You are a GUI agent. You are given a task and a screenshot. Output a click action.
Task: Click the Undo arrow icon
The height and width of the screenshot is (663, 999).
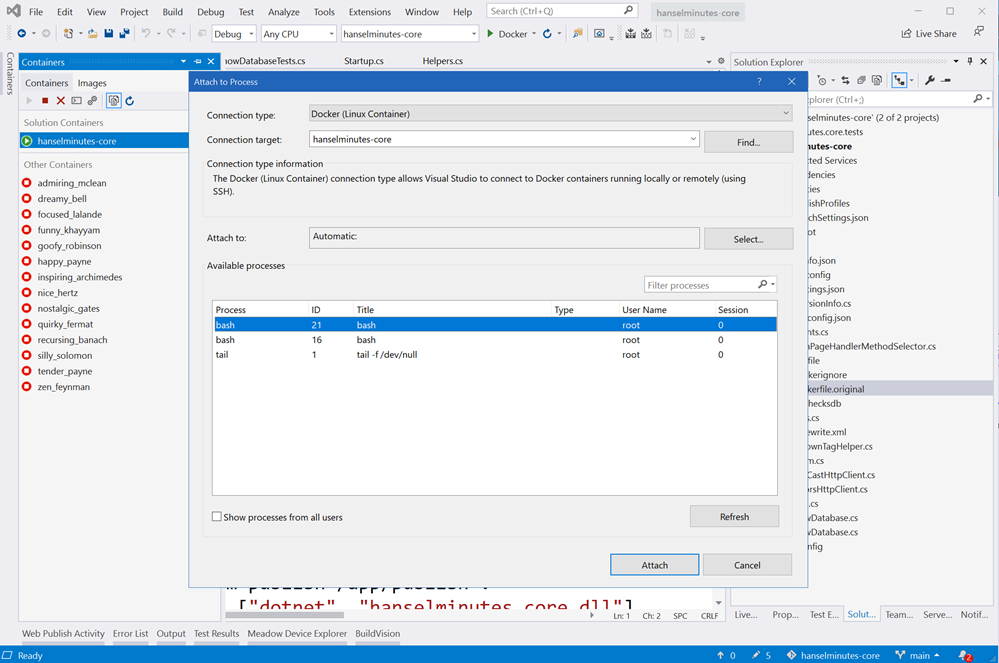click(146, 34)
